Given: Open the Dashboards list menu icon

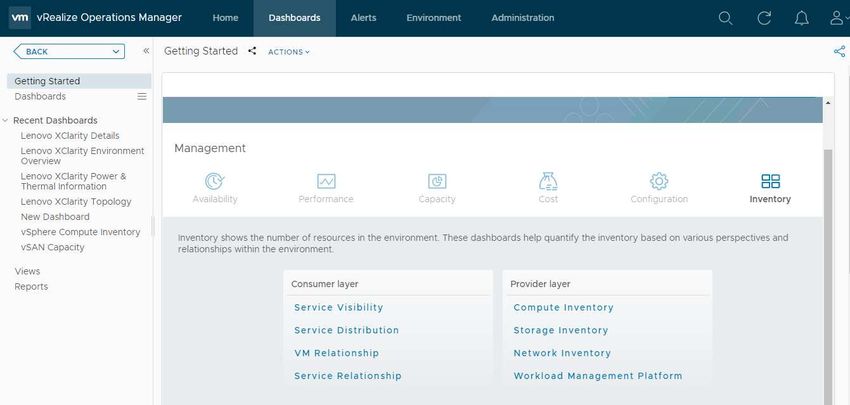Looking at the screenshot, I should coord(142,97).
